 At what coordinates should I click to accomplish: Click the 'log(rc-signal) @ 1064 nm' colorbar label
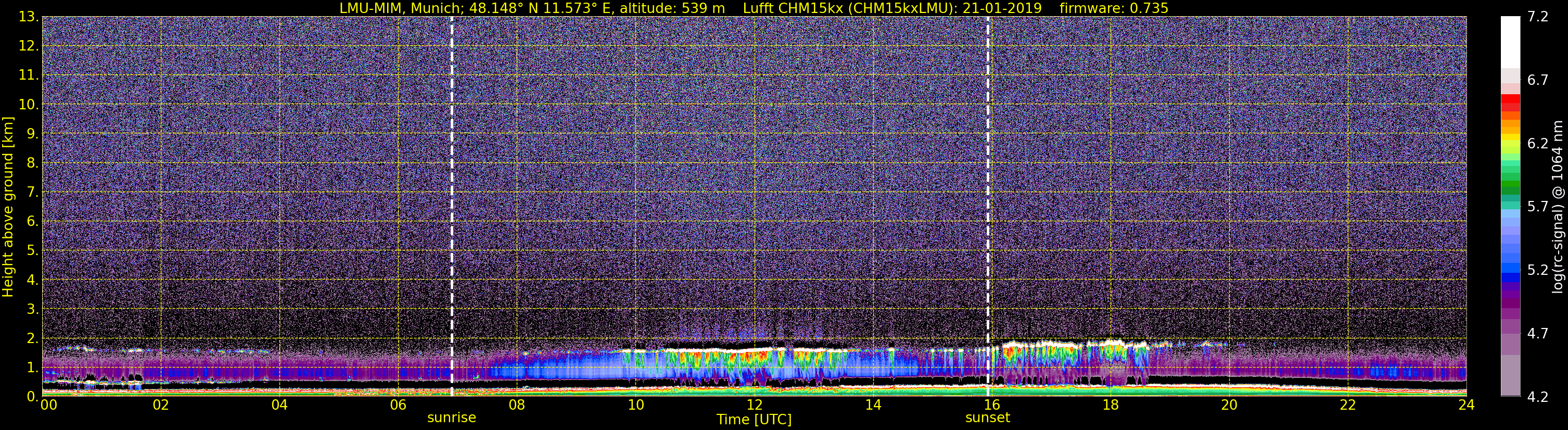(x=1558, y=207)
